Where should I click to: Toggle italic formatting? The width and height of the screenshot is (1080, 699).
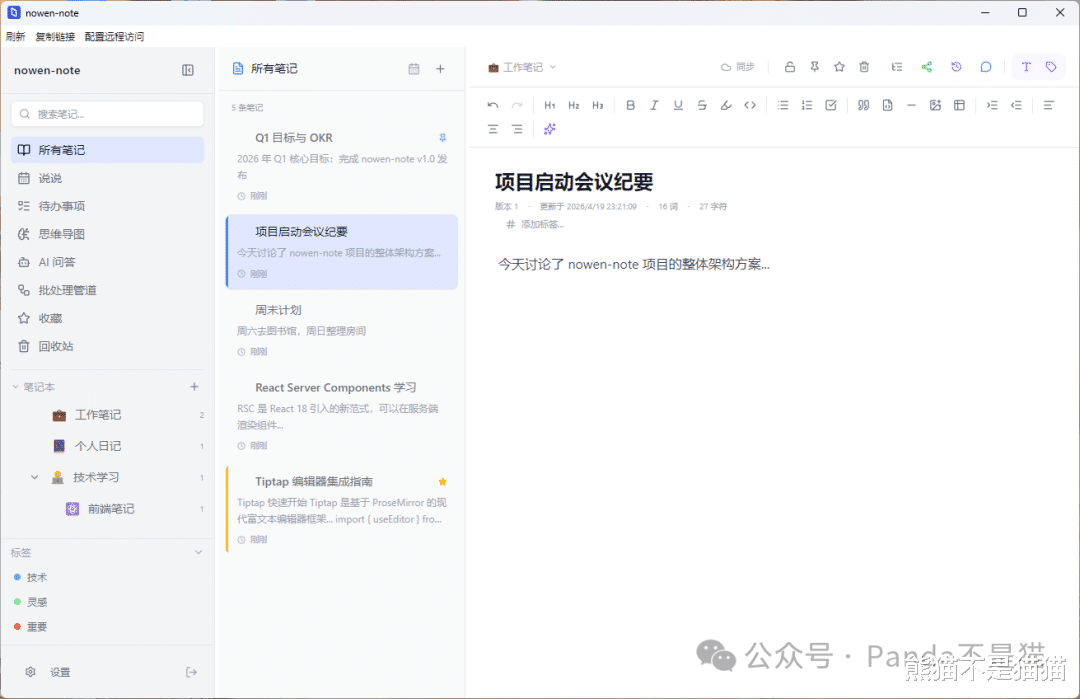click(x=654, y=105)
